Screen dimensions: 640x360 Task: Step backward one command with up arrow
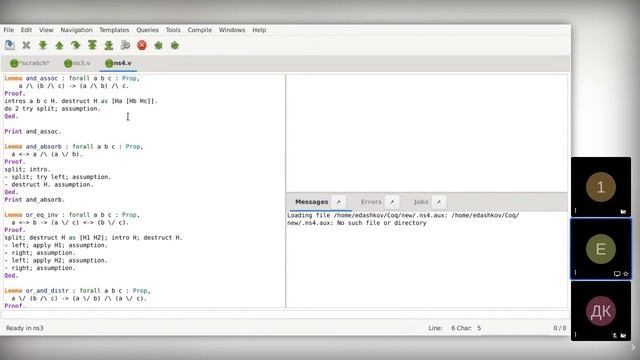tap(59, 45)
